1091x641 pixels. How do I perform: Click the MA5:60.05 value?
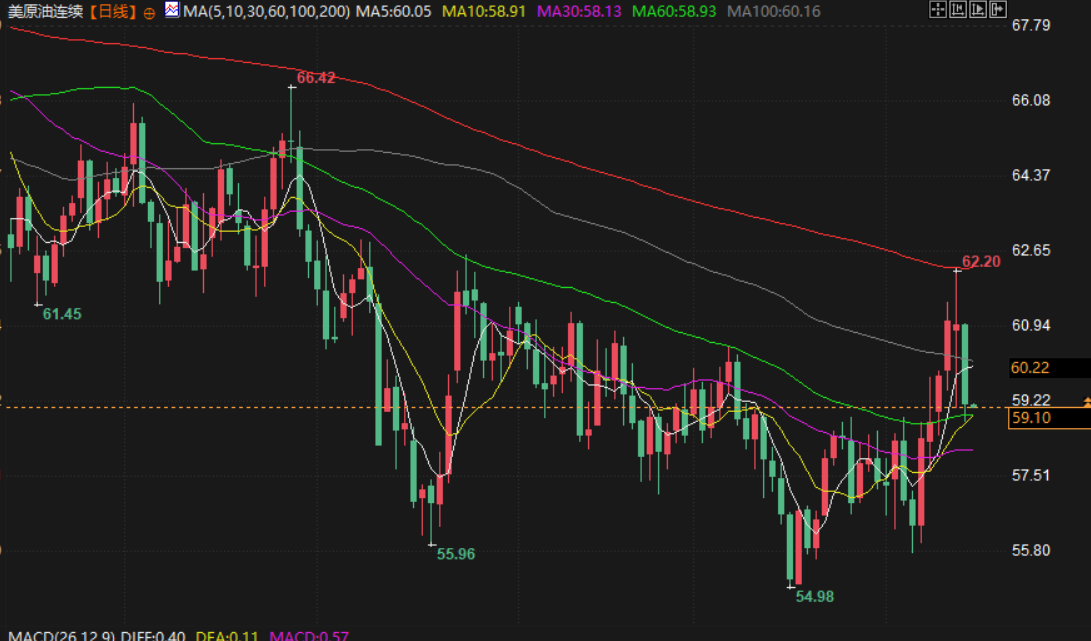click(x=393, y=11)
